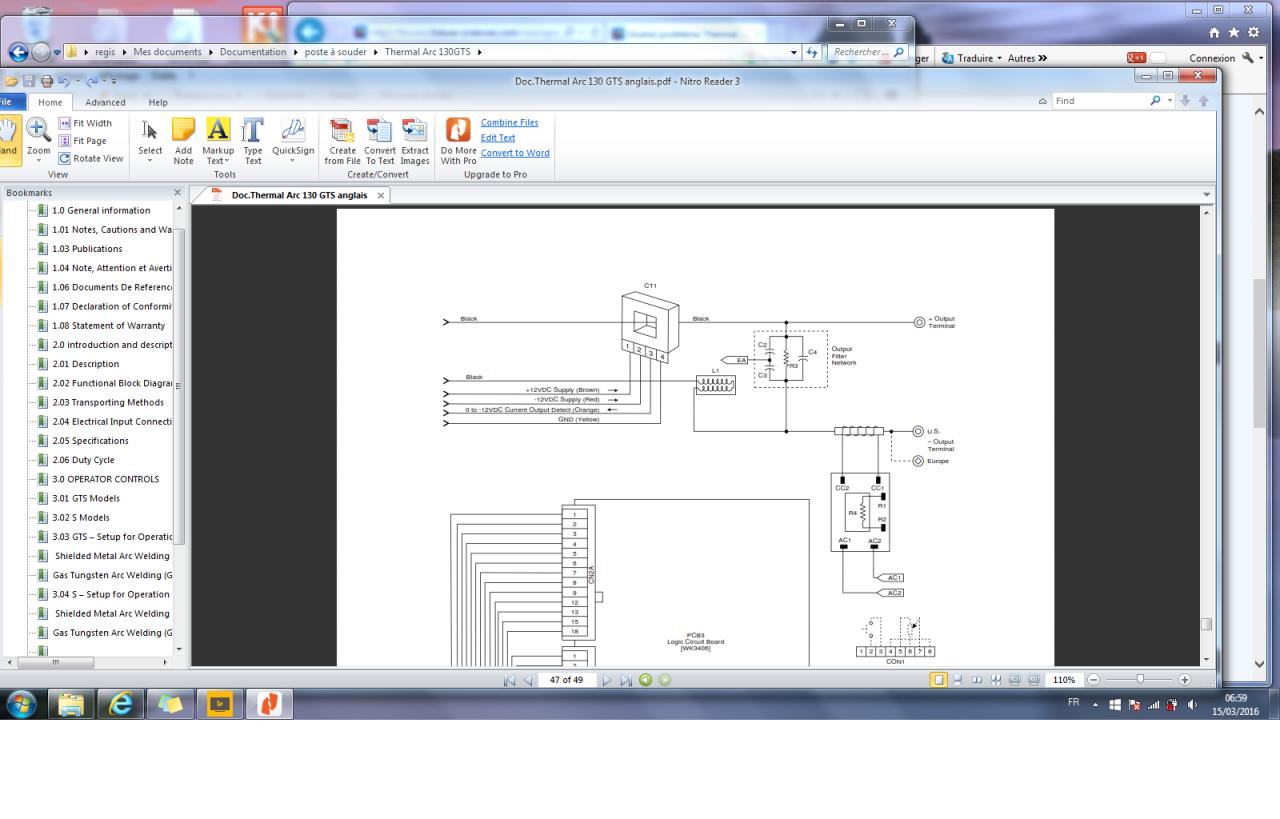1280x819 pixels.
Task: Go to the first page of the PDF
Action: [510, 680]
